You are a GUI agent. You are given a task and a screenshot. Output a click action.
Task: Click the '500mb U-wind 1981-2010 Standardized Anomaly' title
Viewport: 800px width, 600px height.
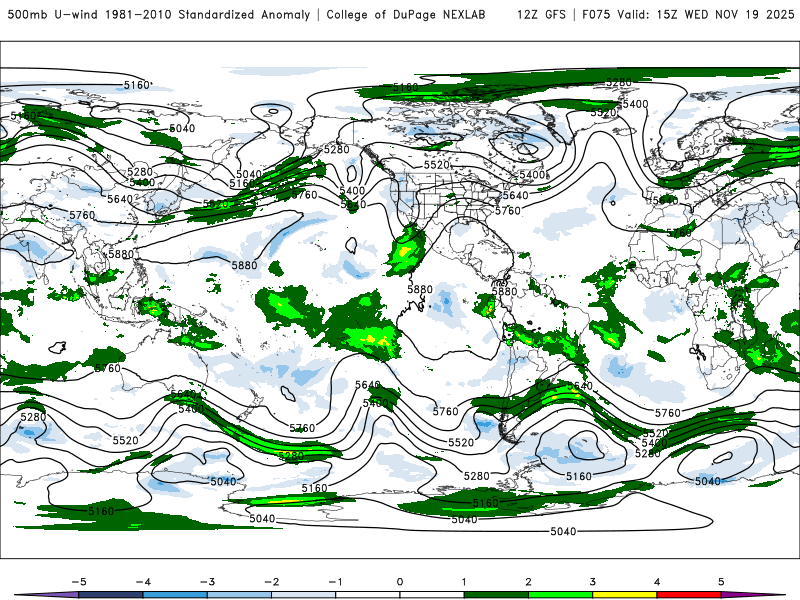point(159,15)
